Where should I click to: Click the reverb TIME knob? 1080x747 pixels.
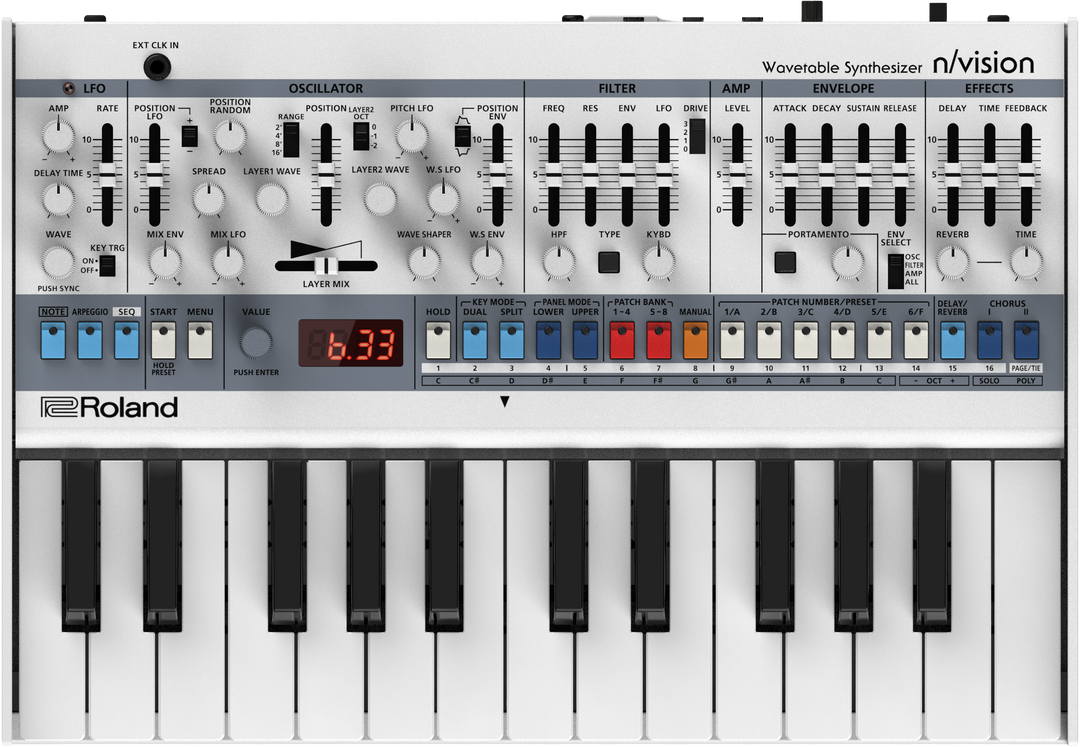pos(1026,262)
